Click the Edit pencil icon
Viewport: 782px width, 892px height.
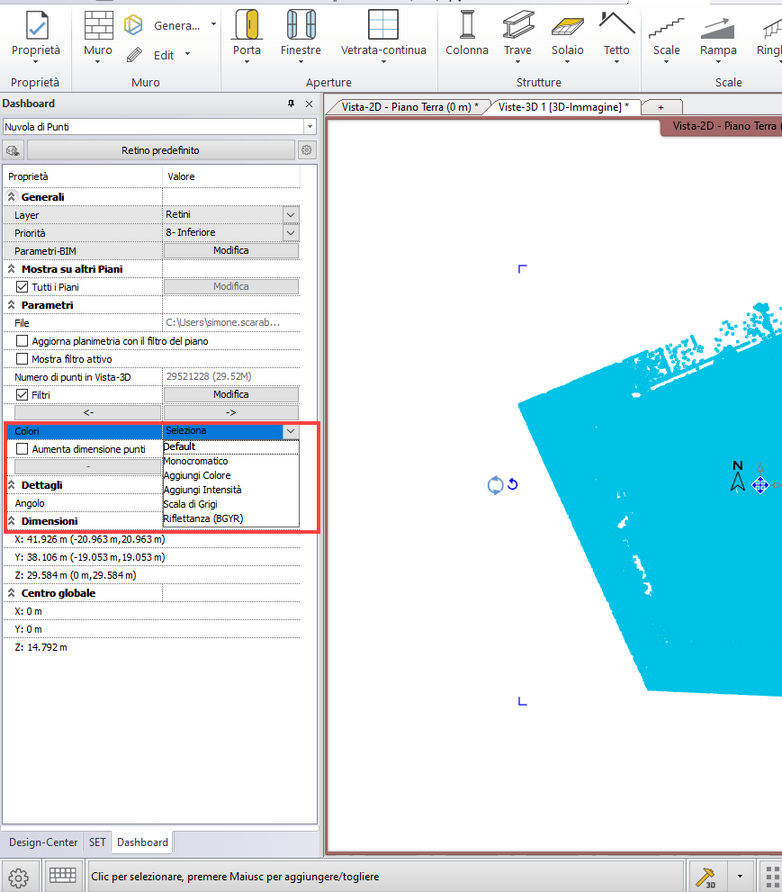coord(134,55)
